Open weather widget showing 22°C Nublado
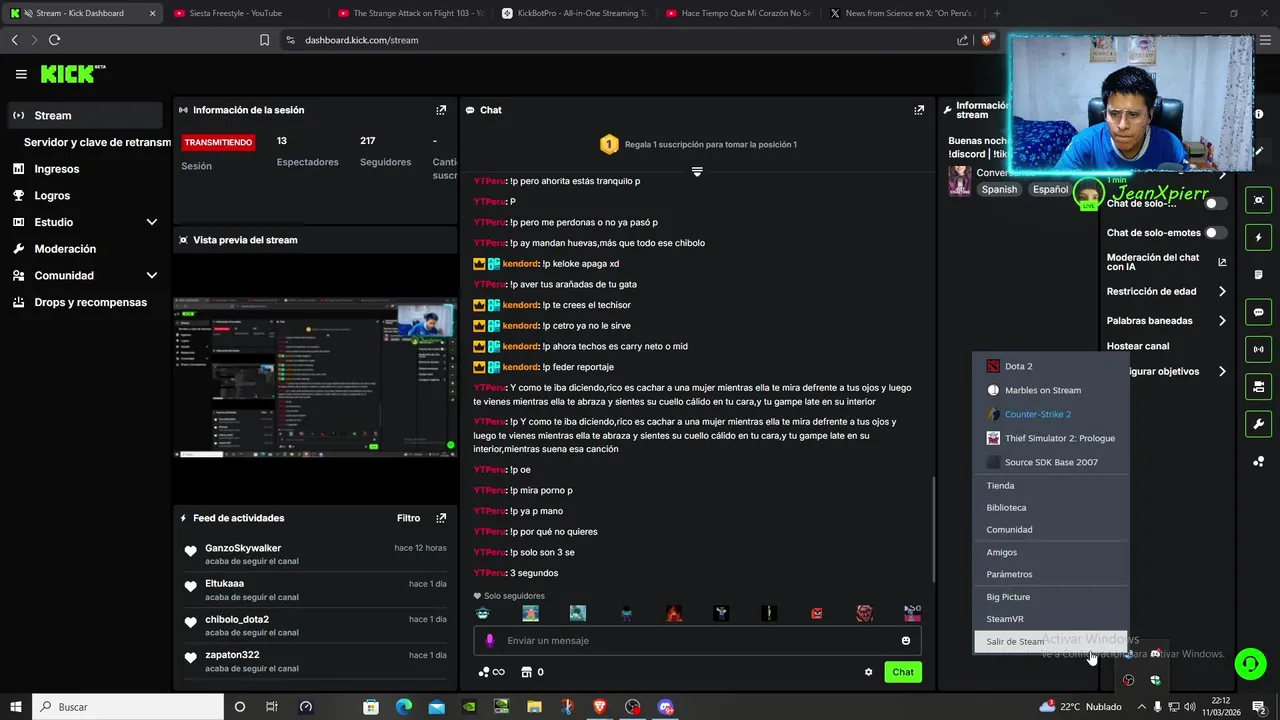The width and height of the screenshot is (1280, 720). [x=1080, y=707]
